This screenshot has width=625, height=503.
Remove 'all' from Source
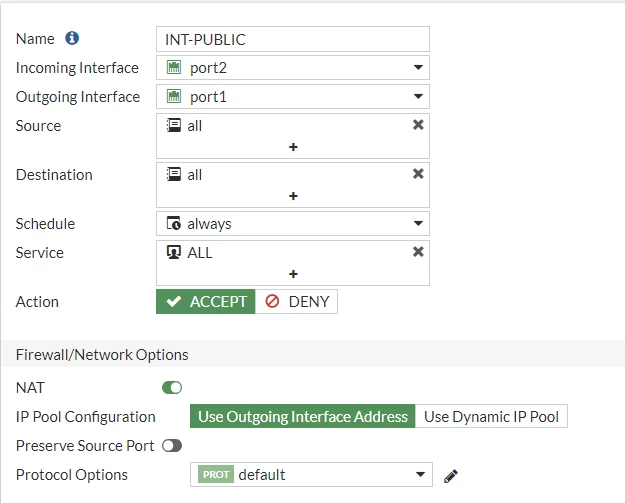click(418, 125)
